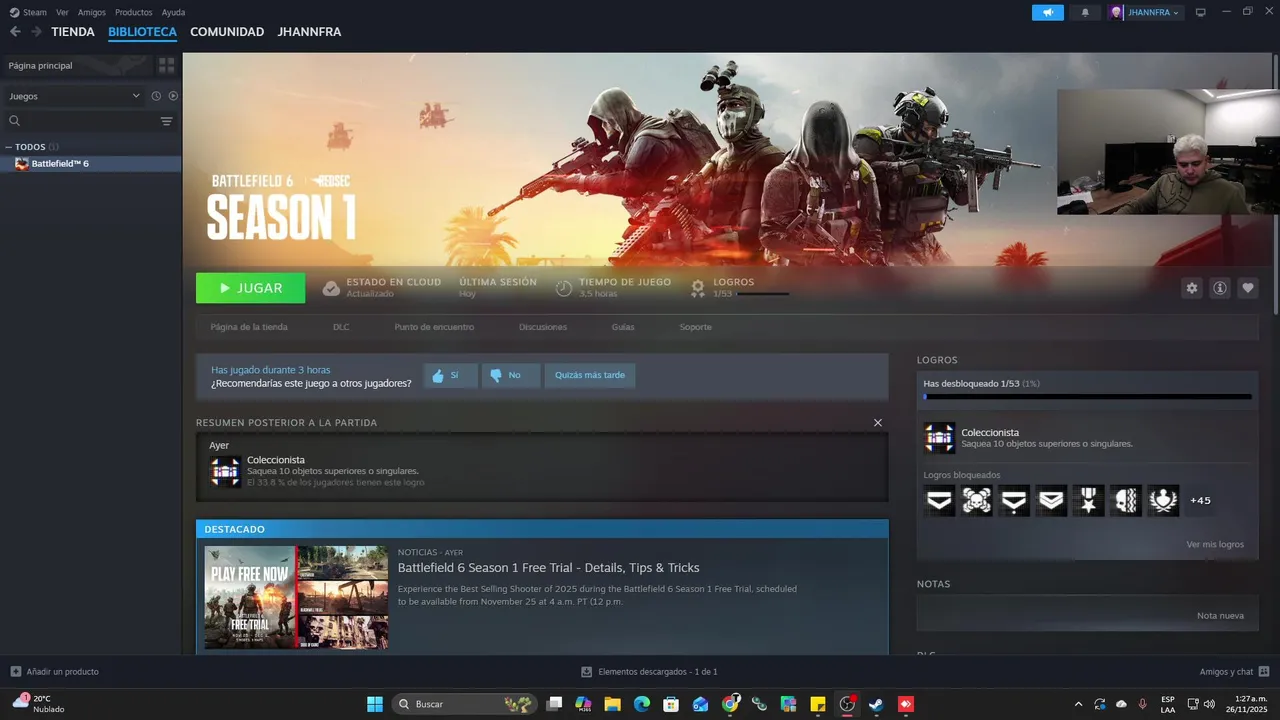Open the Soporte link

696,327
